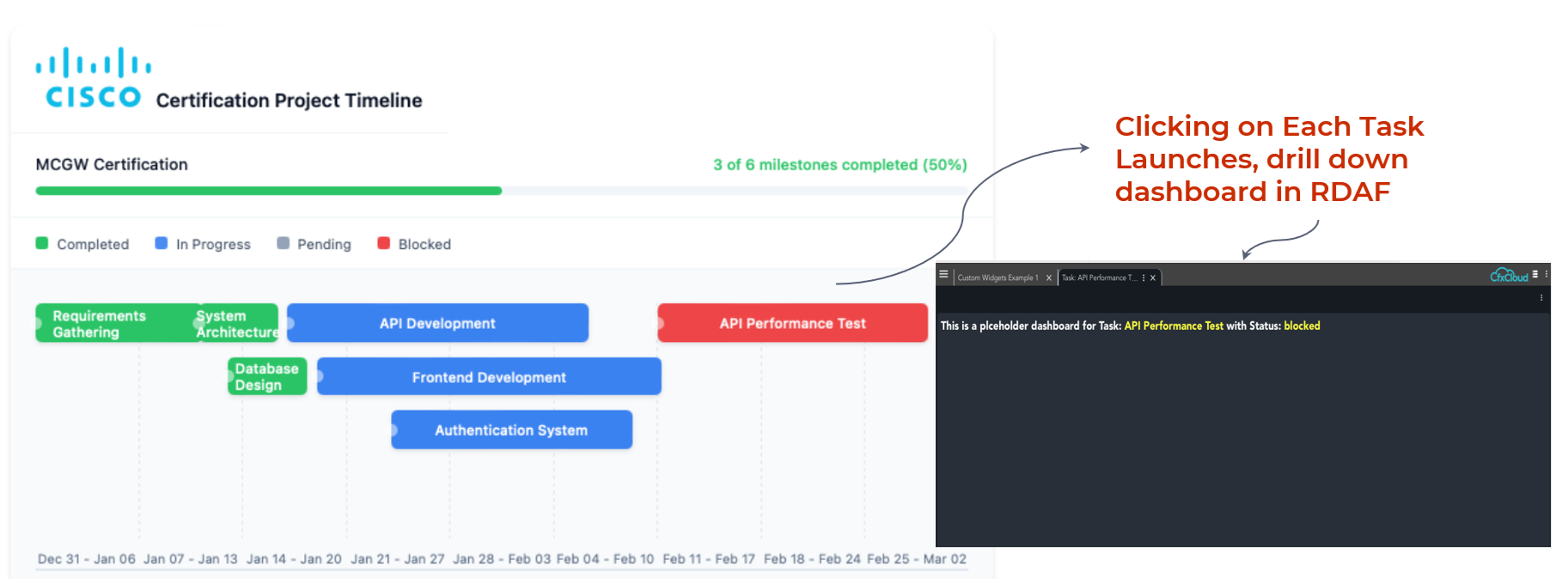Open options menu on Task: API Performance tab
This screenshot has width=1568, height=579.
pos(1144,278)
